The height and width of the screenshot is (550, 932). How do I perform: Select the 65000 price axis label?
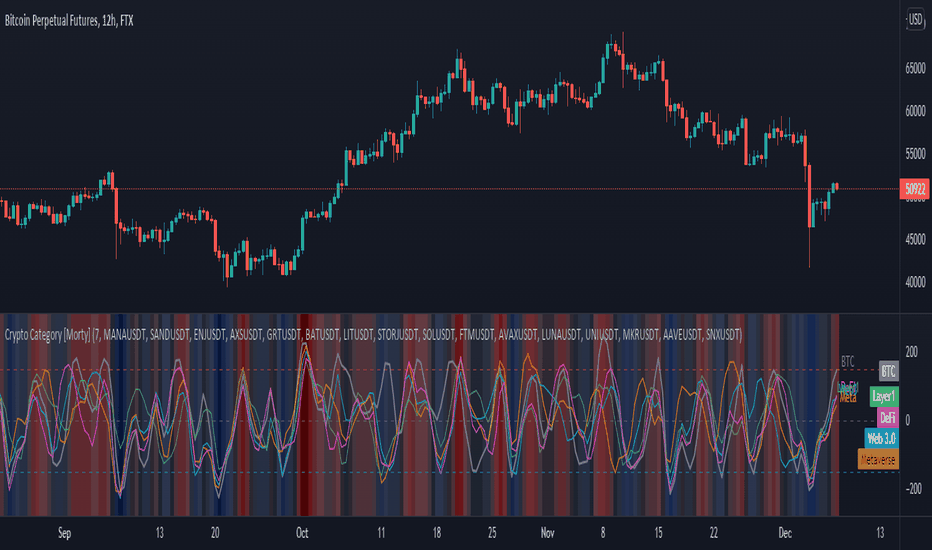pyautogui.click(x=915, y=68)
